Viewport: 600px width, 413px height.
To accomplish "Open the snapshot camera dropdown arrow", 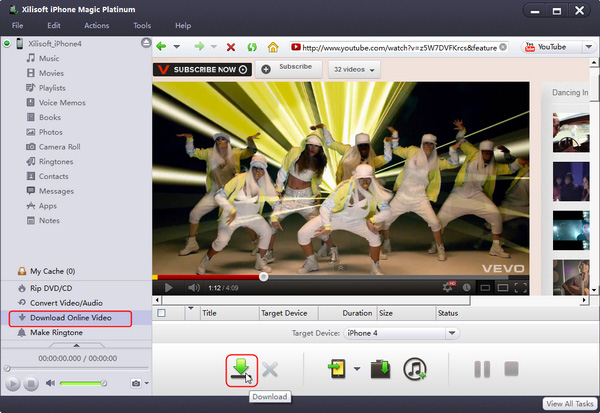I will tap(147, 383).
